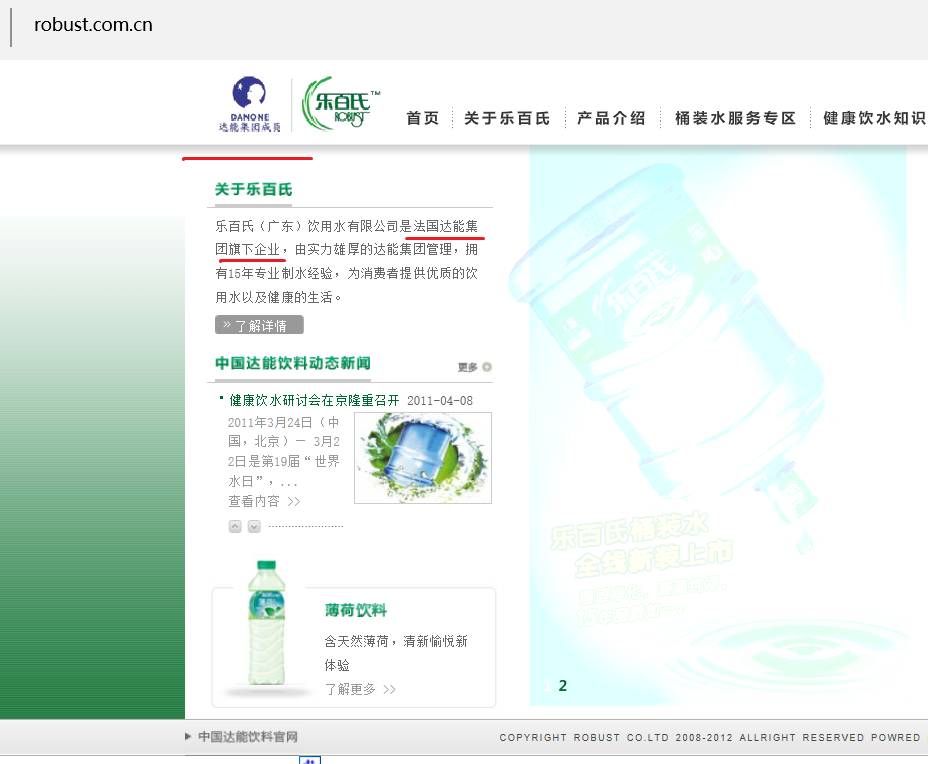Click the water barrel news thumbnail
Viewport: 928px width, 764px height.
click(423, 458)
